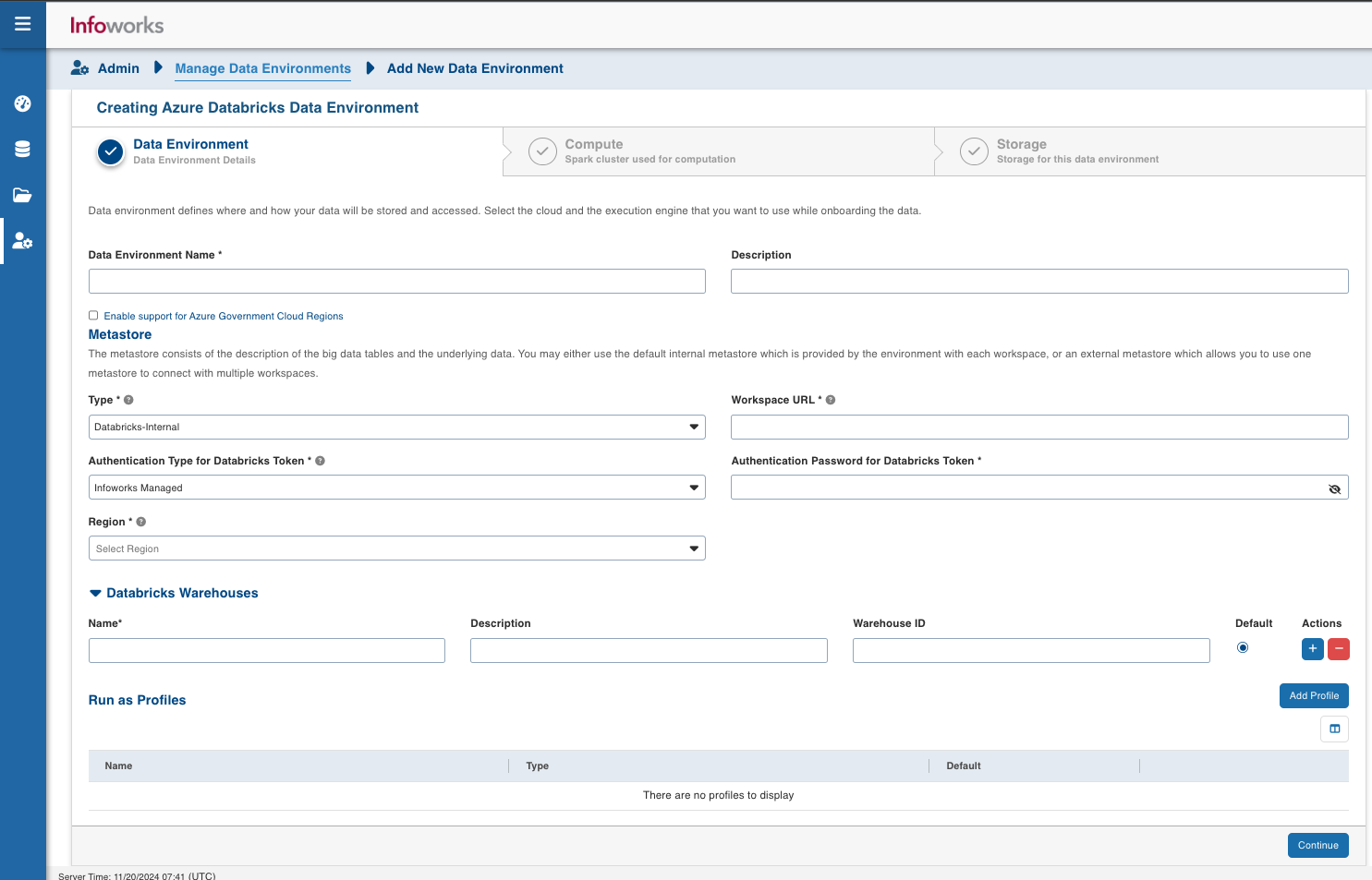Click the Name column header in profiles table
This screenshot has width=1372, height=880.
118,765
